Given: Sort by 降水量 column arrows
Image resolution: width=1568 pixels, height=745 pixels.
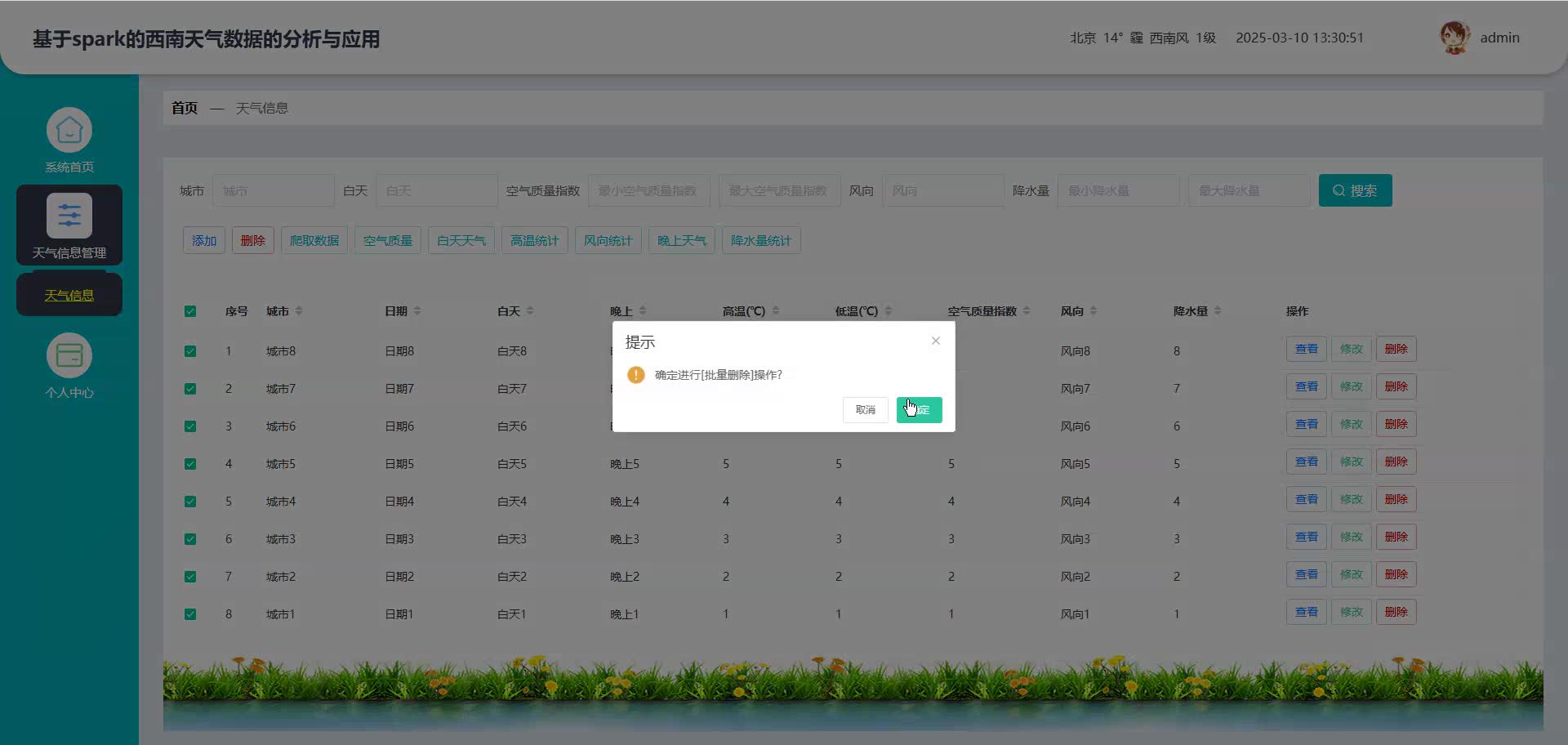Looking at the screenshot, I should coord(1218,311).
